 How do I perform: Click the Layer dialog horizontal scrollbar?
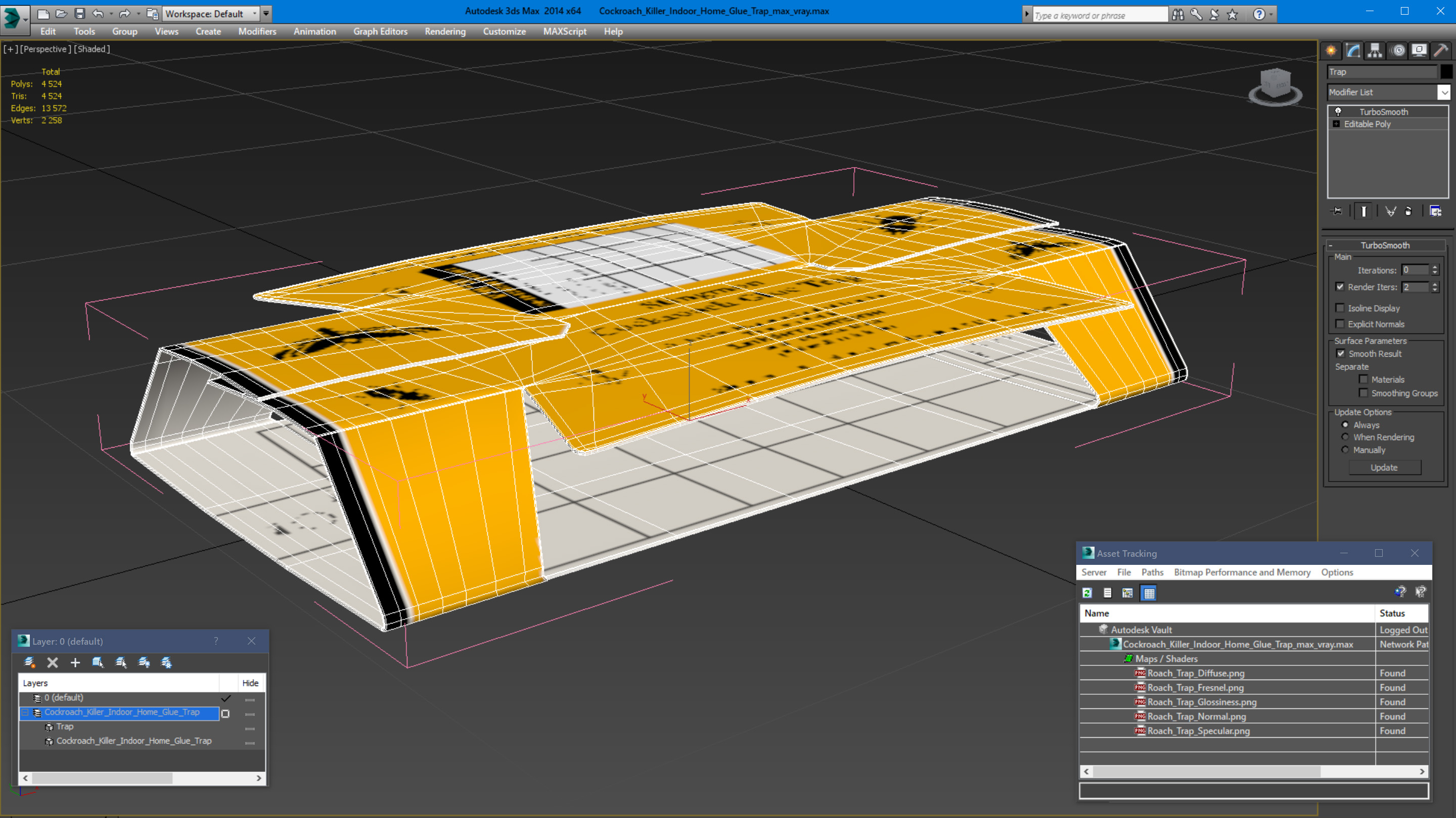point(142,778)
